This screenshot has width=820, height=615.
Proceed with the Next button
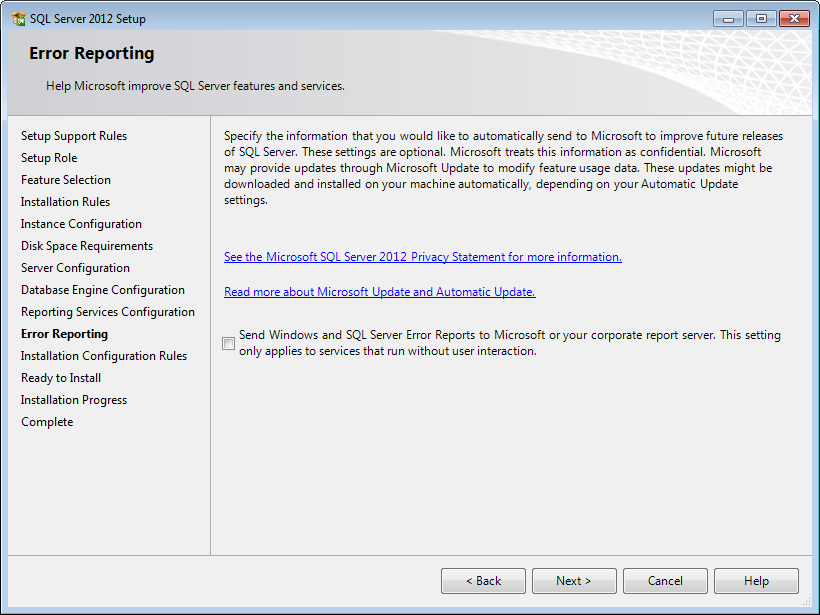pos(574,581)
